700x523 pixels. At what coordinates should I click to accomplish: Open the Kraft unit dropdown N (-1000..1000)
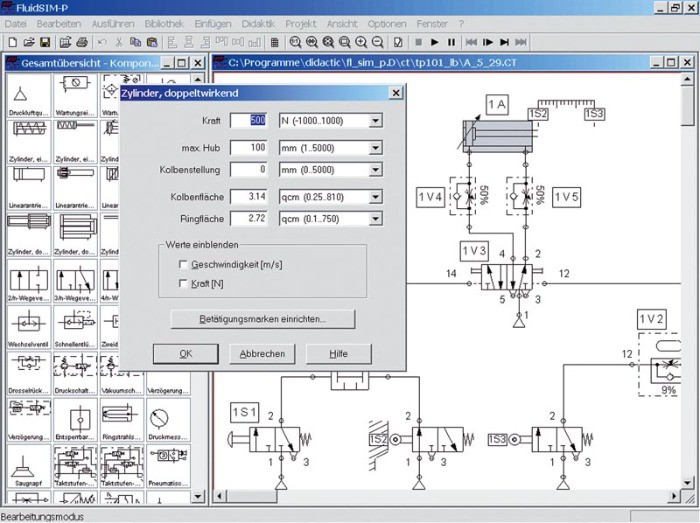coord(376,121)
